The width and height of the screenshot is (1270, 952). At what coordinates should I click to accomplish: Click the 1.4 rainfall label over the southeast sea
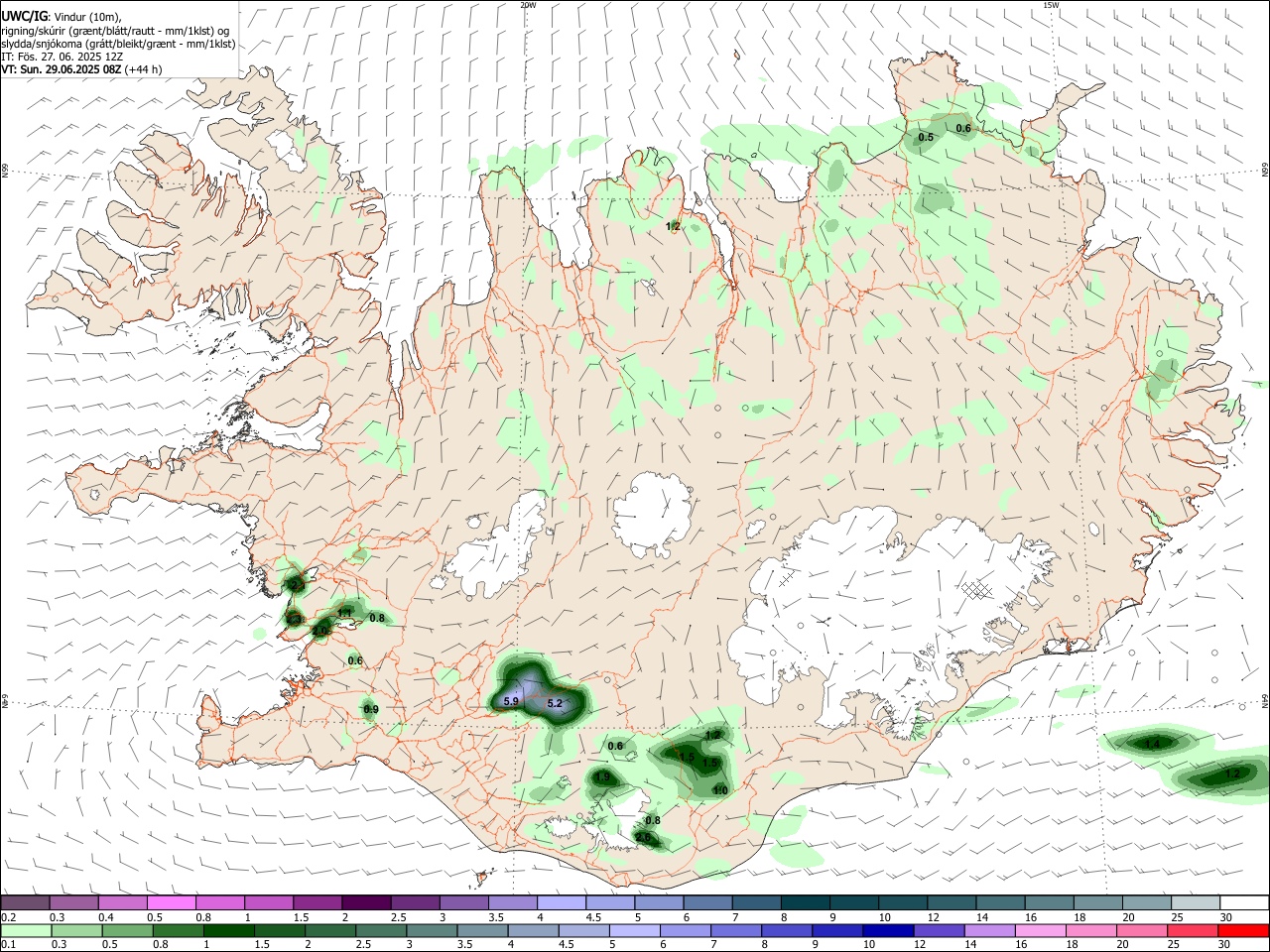[1153, 743]
